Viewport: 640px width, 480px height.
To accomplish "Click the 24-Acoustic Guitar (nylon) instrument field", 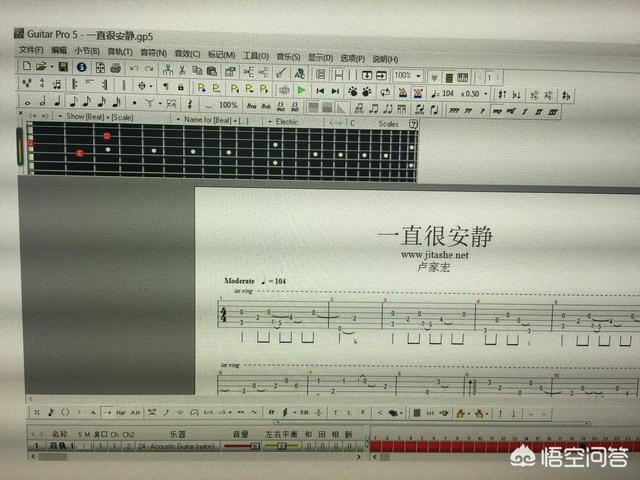I will point(177,447).
